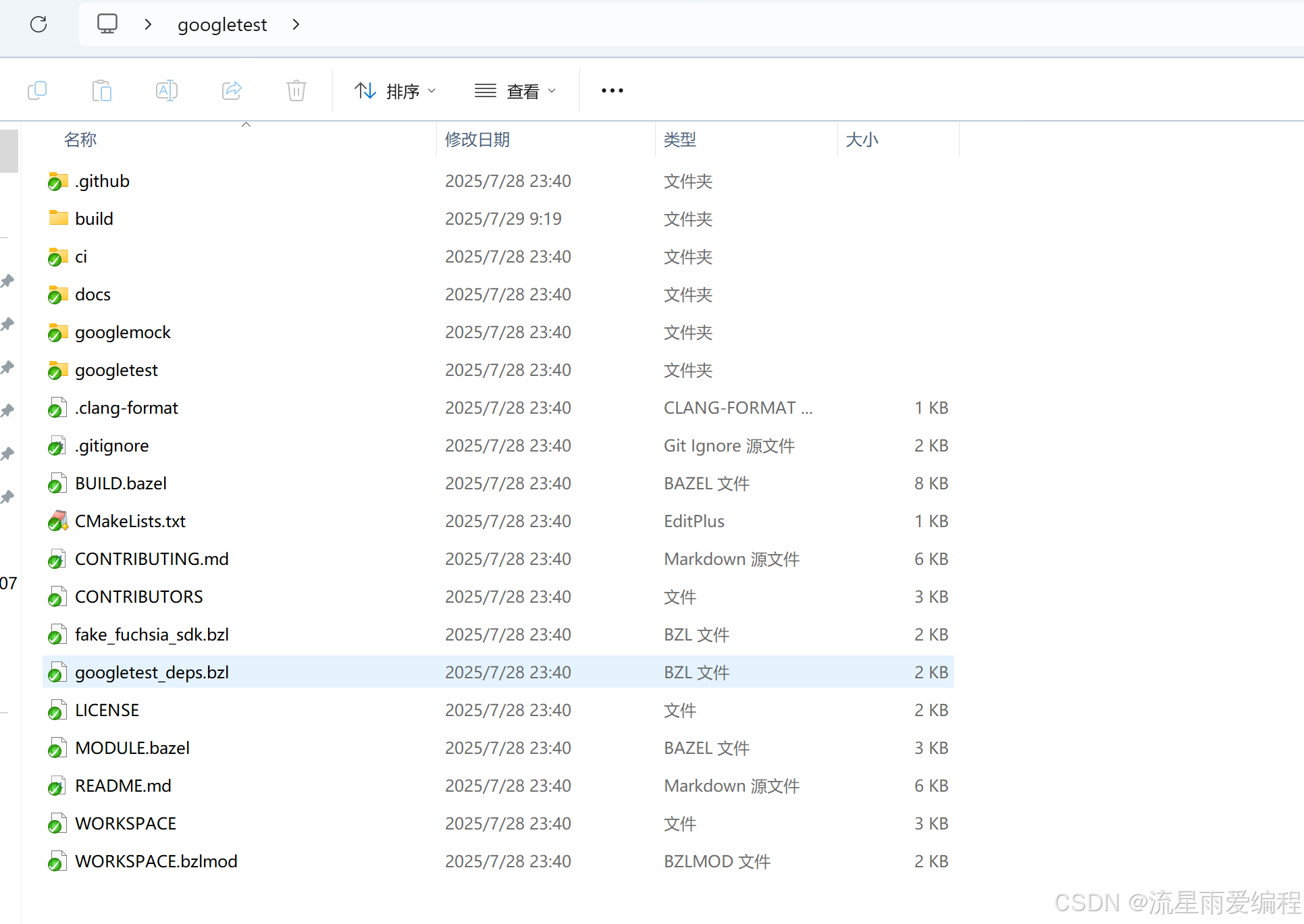
Task: Select the README.md file icon
Action: 58,786
